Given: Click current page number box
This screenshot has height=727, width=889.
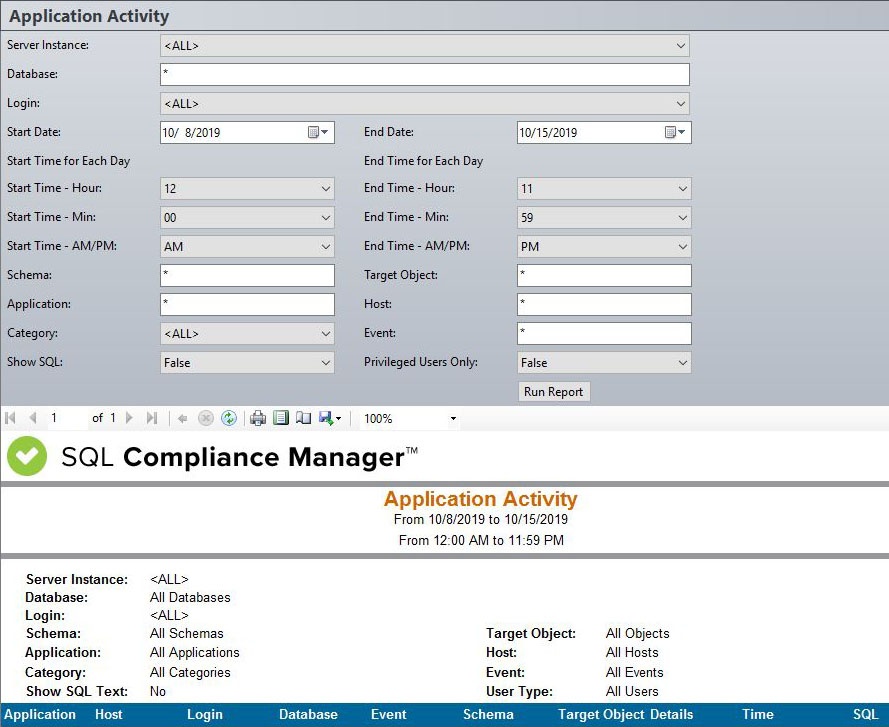Looking at the screenshot, I should (x=67, y=419).
